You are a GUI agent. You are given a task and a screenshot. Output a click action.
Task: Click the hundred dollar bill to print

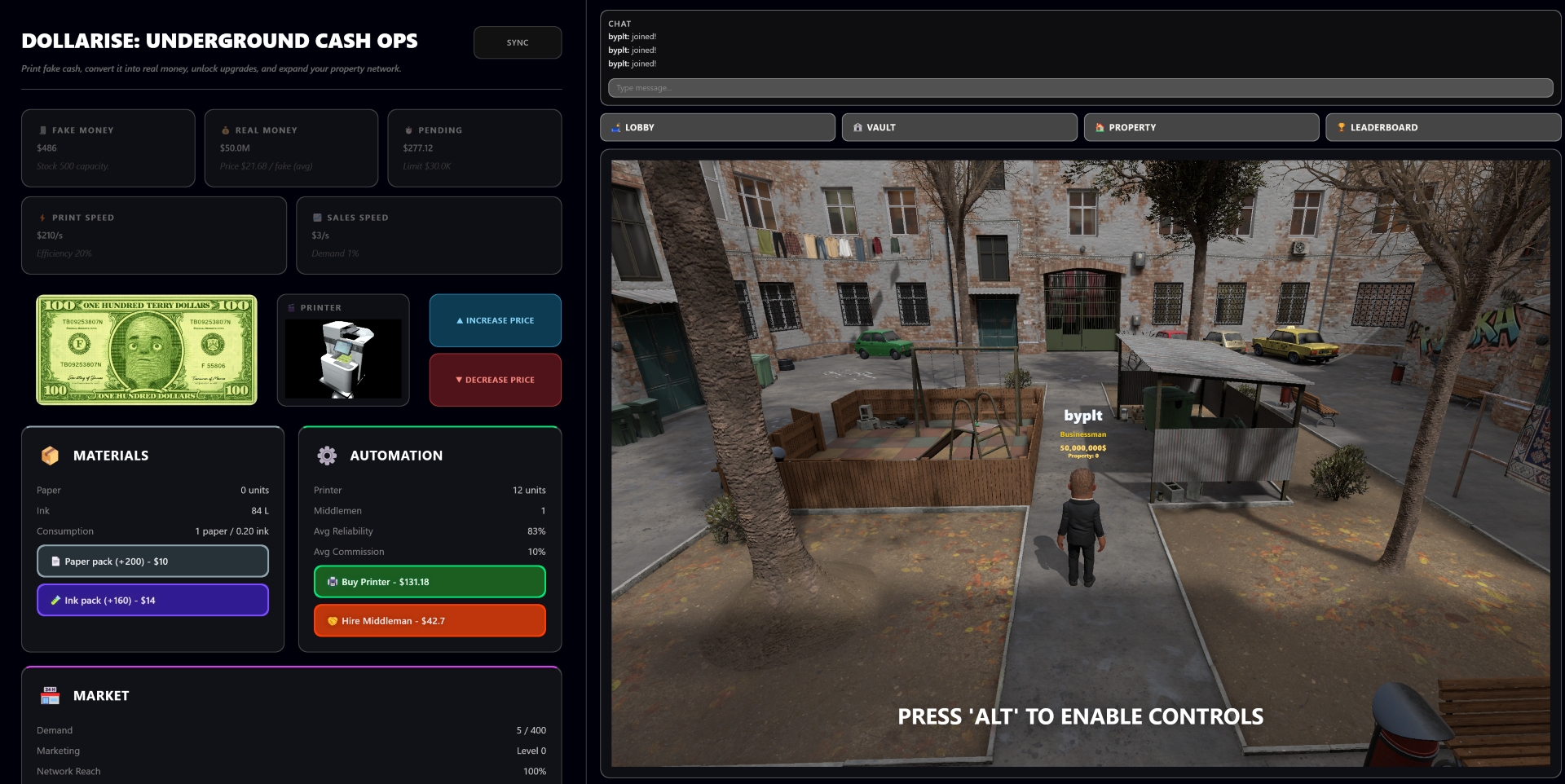(147, 350)
